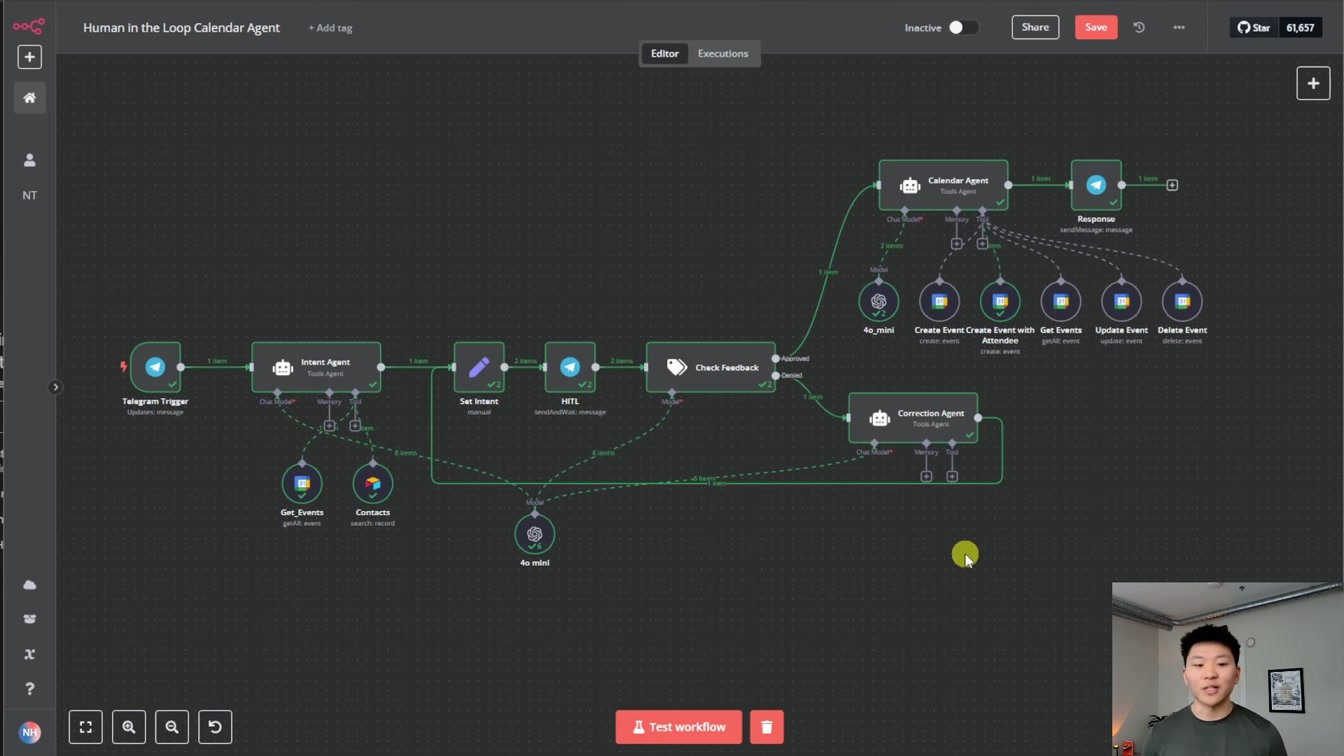This screenshot has width=1344, height=756.
Task: Open the NT project in sidebar
Action: tap(29, 195)
